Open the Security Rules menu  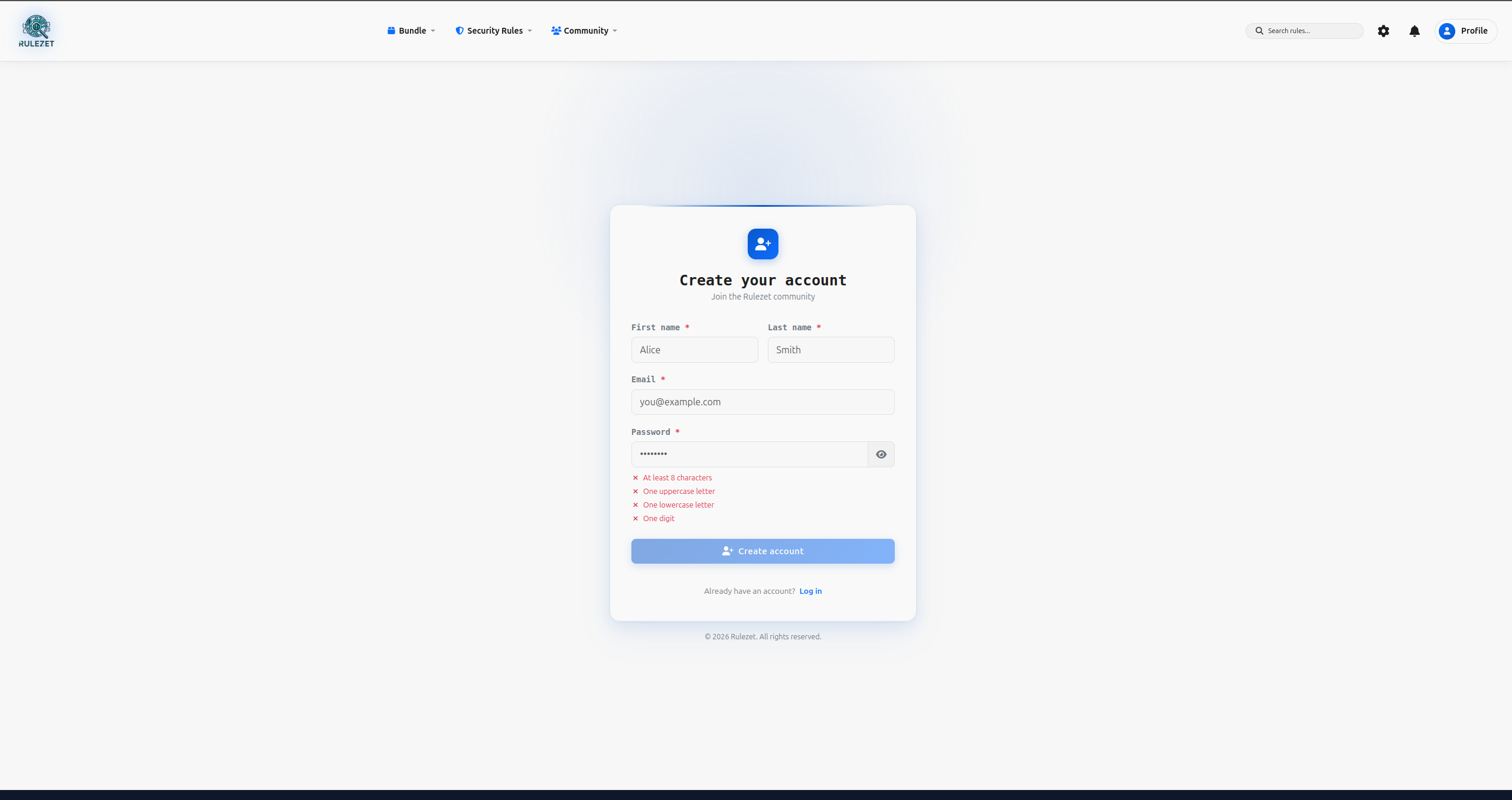[x=494, y=31]
